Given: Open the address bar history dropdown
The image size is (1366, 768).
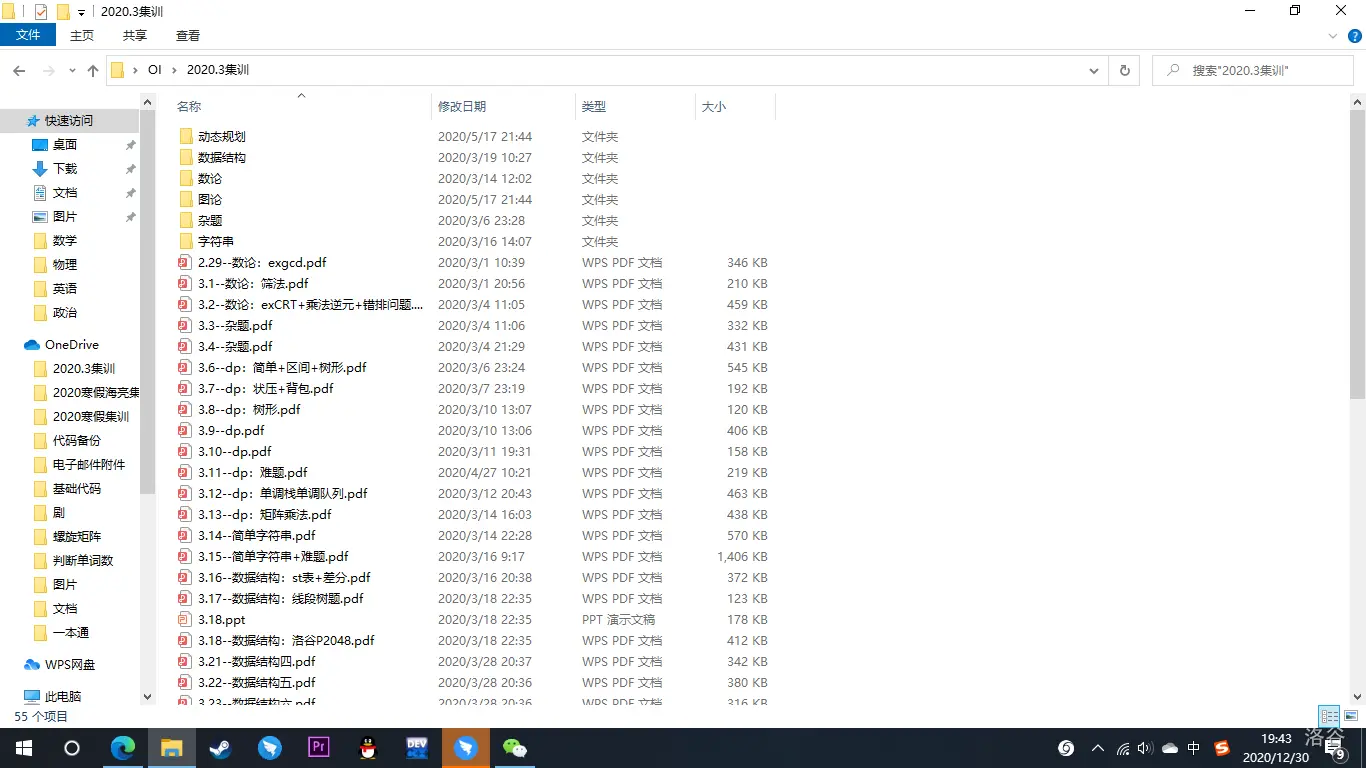Looking at the screenshot, I should click(1094, 71).
